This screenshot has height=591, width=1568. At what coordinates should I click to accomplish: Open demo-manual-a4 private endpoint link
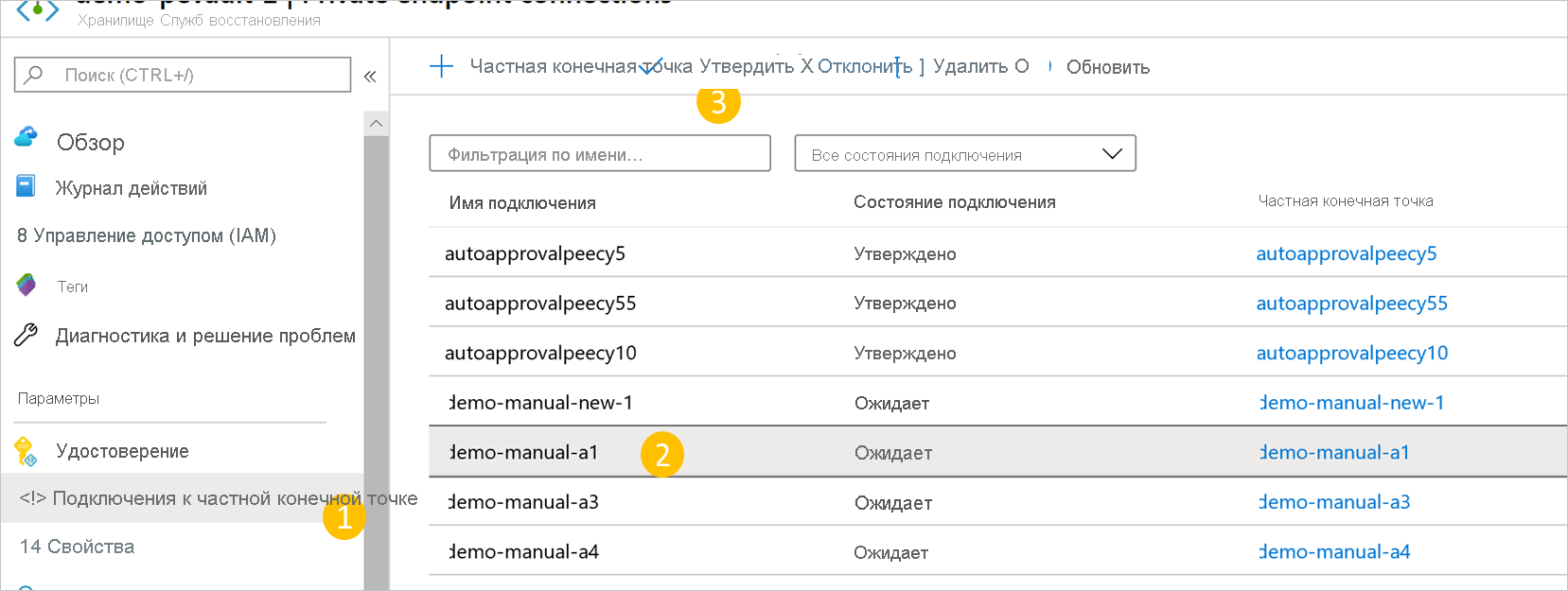click(x=1334, y=551)
